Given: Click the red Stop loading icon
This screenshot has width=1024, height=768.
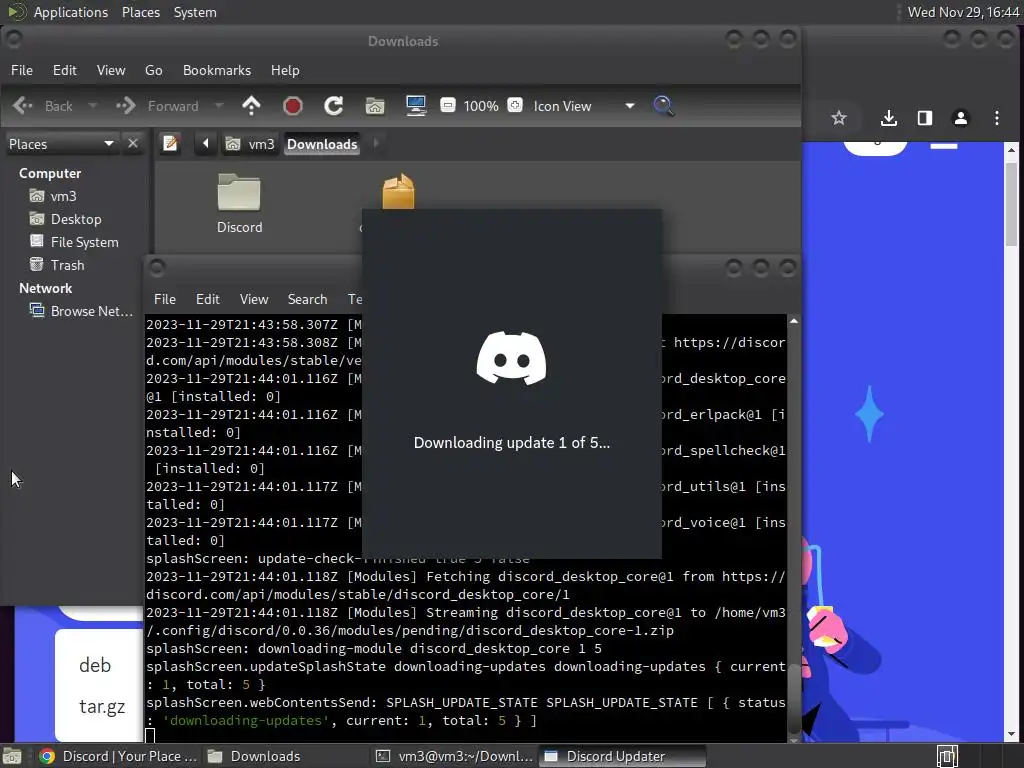Looking at the screenshot, I should coord(293,106).
